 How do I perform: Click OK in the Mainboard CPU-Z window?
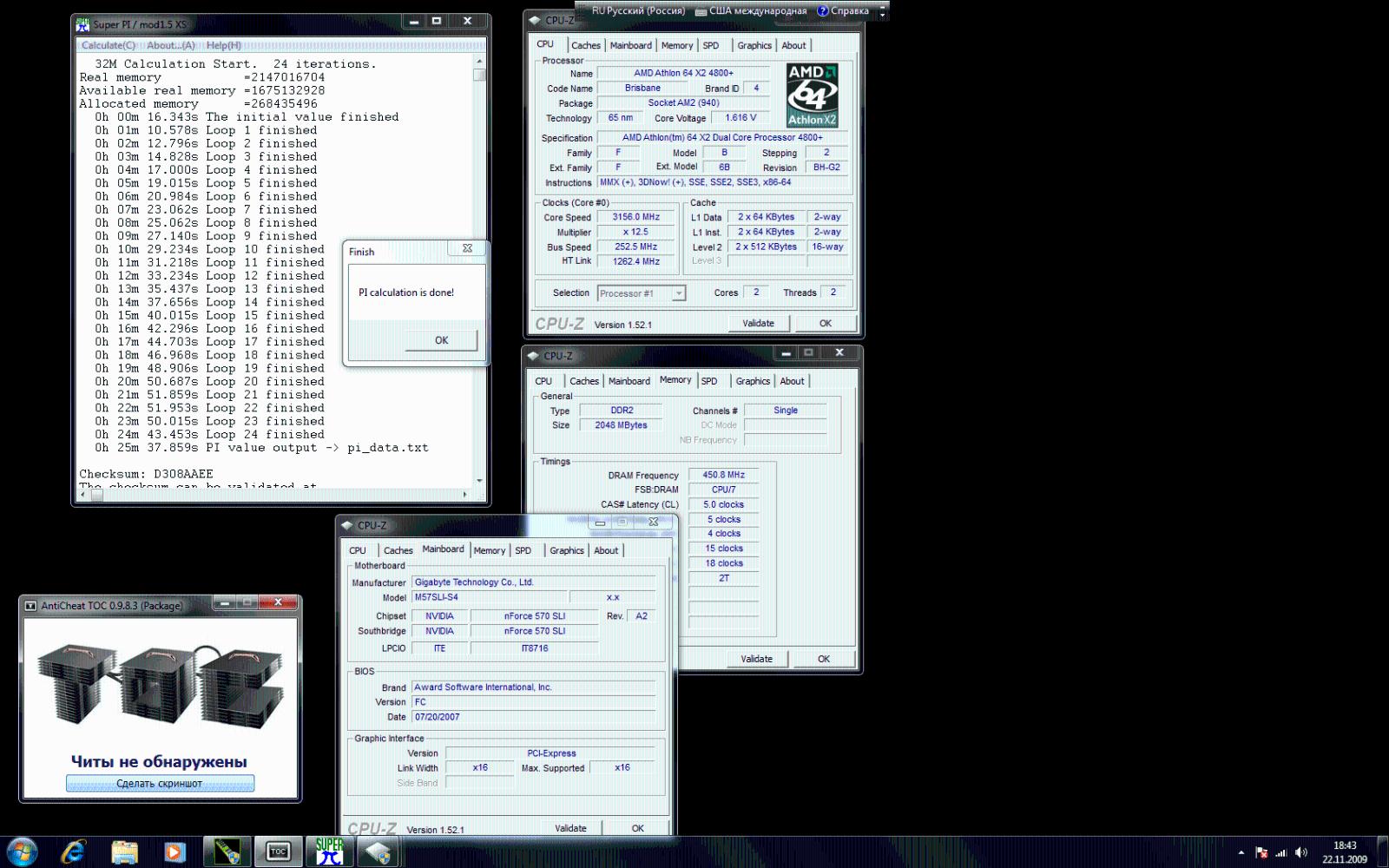pos(638,828)
